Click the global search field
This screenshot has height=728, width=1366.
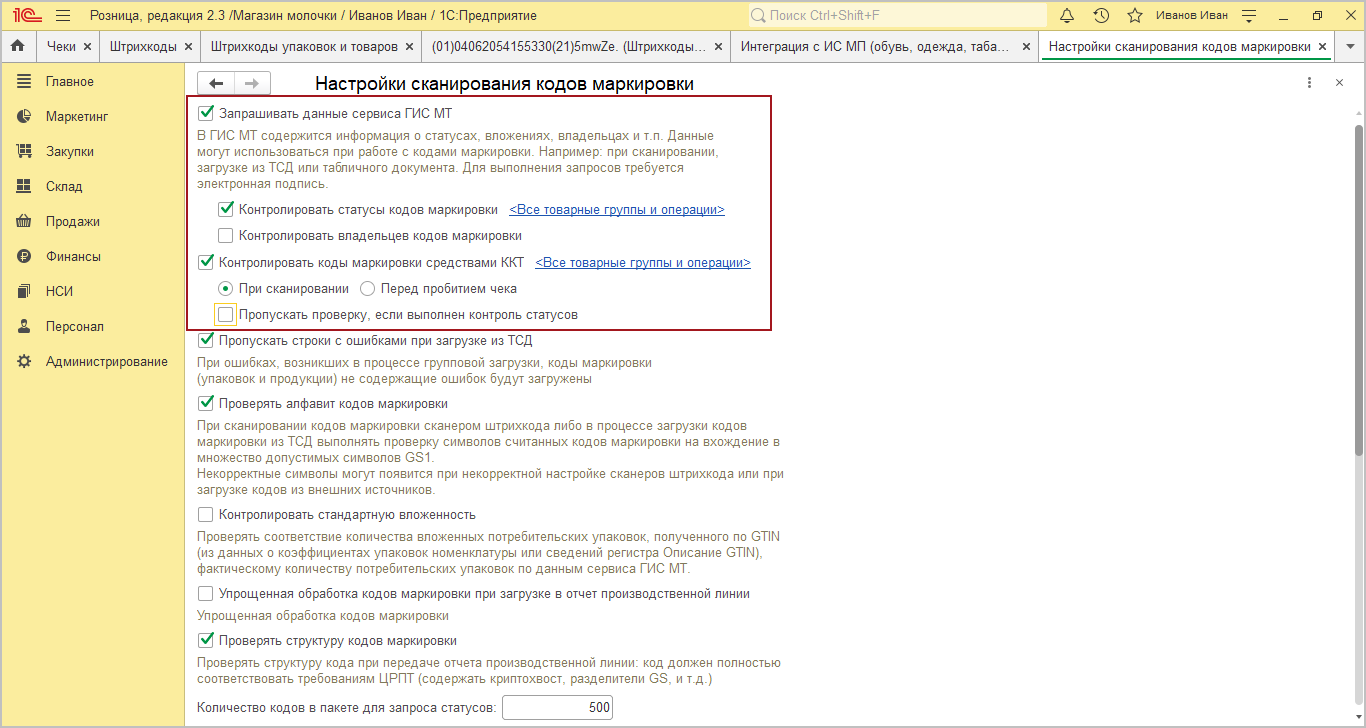point(897,16)
